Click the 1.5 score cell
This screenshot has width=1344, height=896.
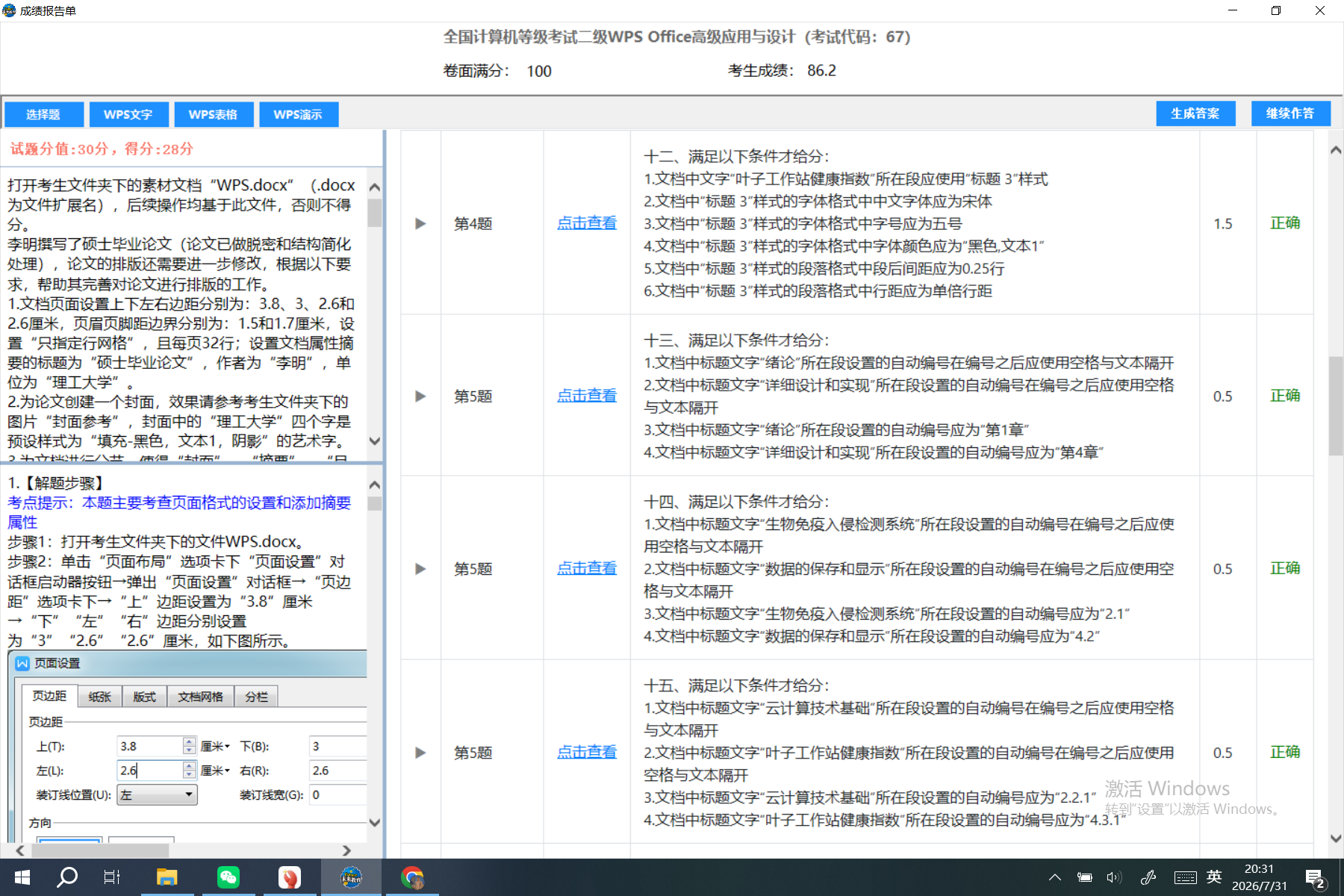click(1228, 223)
